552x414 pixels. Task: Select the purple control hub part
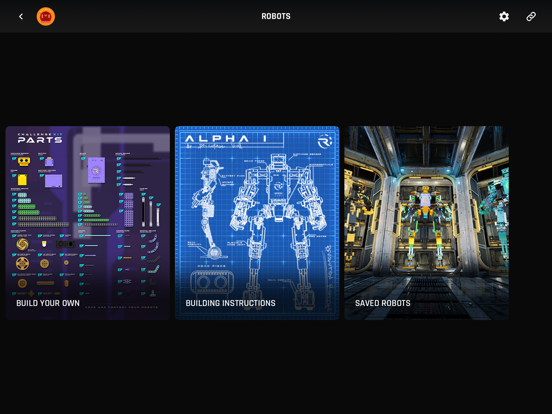96,170
